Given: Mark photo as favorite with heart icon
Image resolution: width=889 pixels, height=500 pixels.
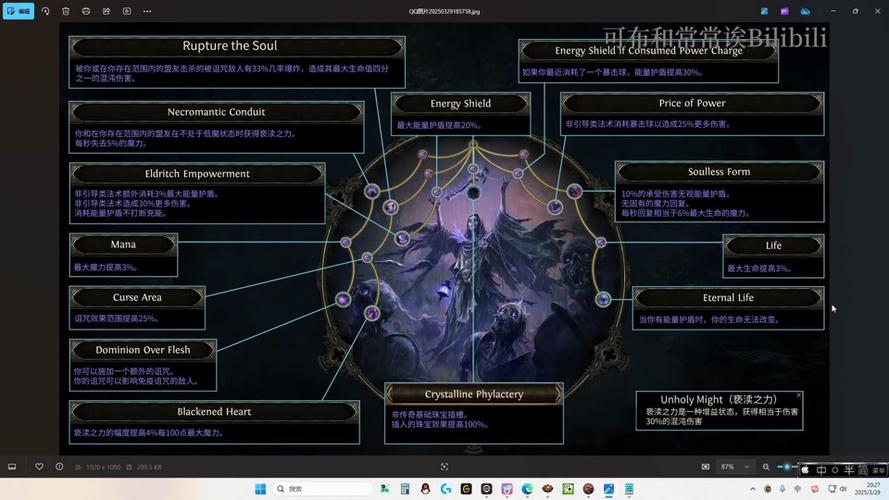Looking at the screenshot, I should pyautogui.click(x=40, y=466).
